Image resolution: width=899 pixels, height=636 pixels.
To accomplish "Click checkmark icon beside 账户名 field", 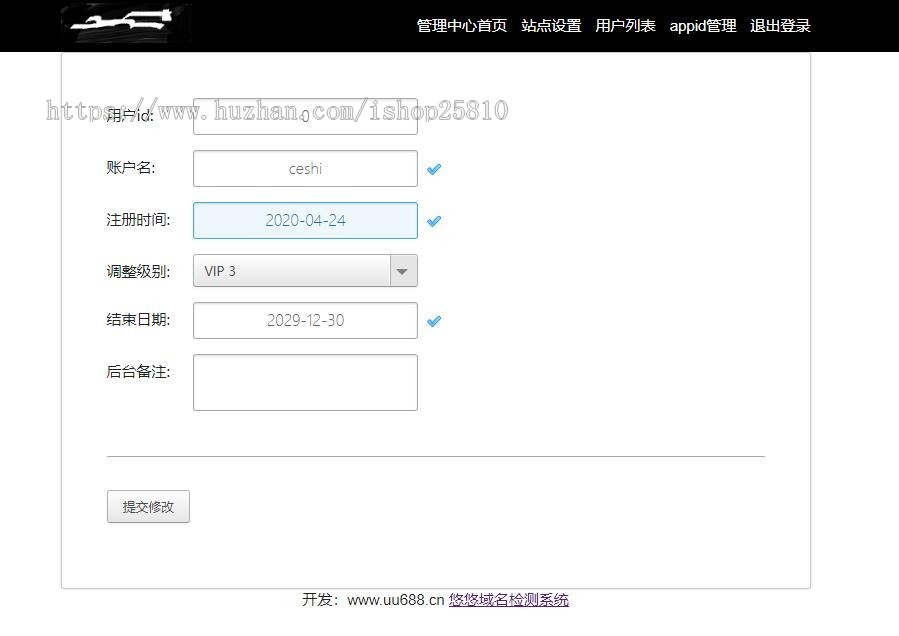I will point(434,169).
